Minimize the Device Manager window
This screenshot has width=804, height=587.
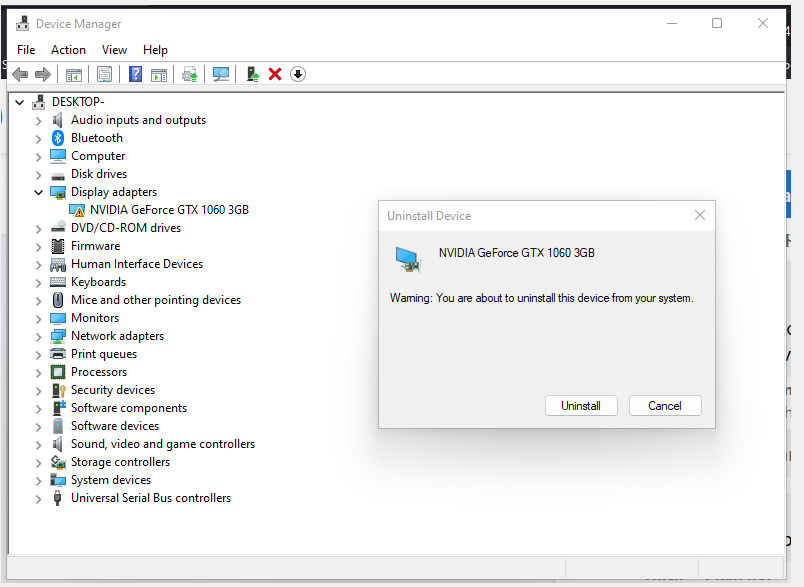tap(672, 23)
